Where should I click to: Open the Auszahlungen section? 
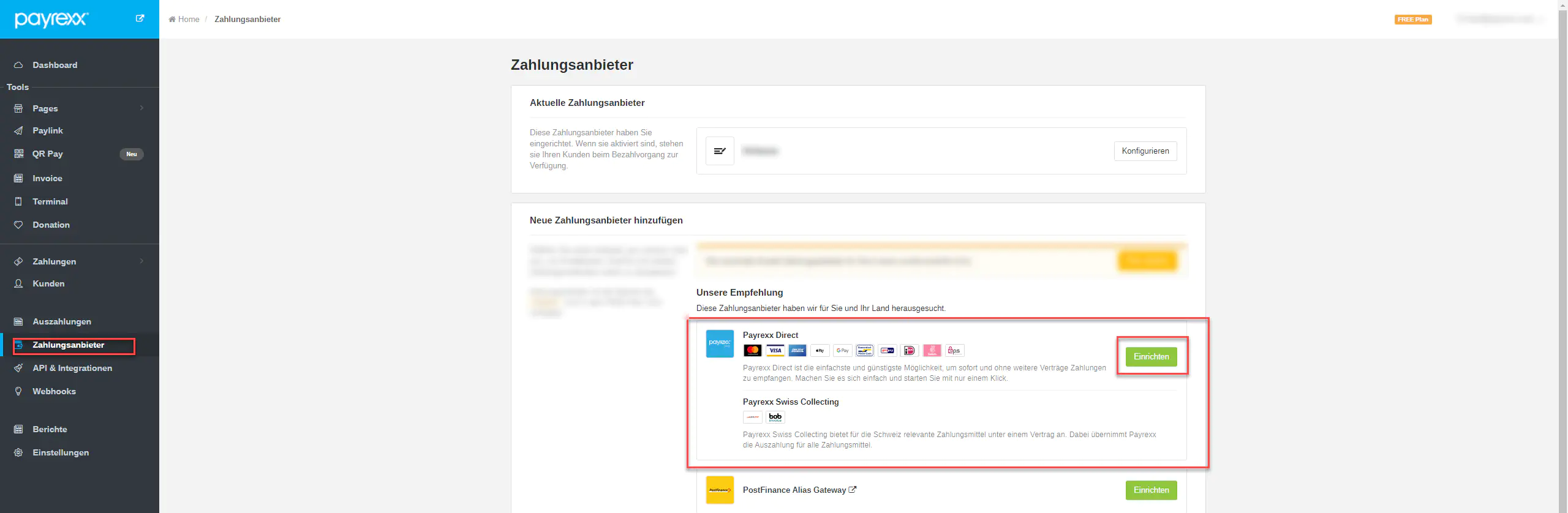point(61,321)
